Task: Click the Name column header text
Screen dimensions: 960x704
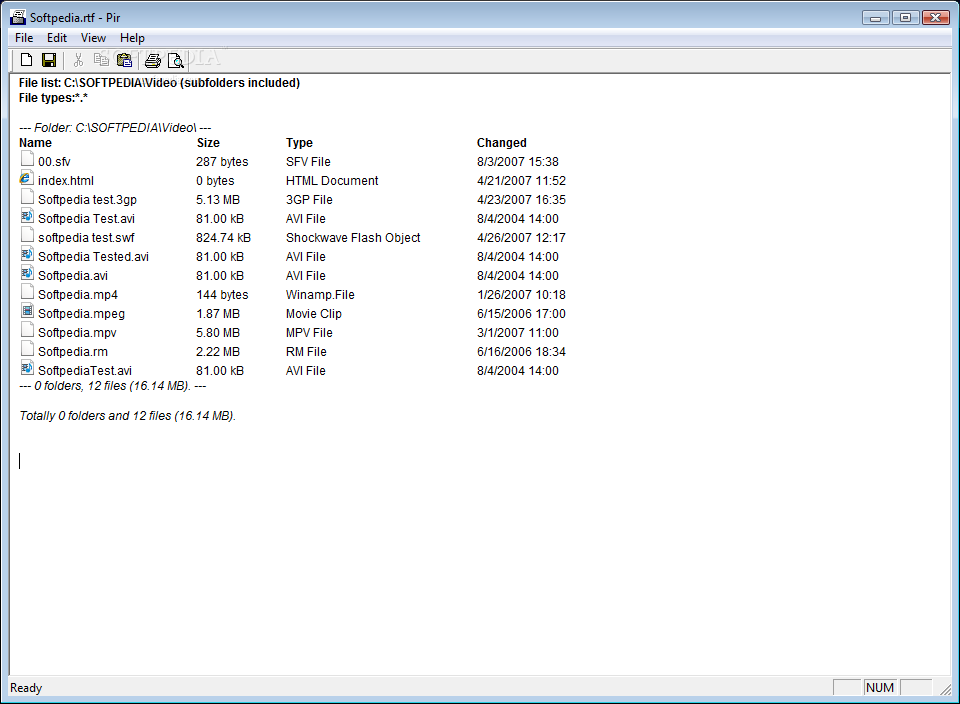Action: click(36, 143)
